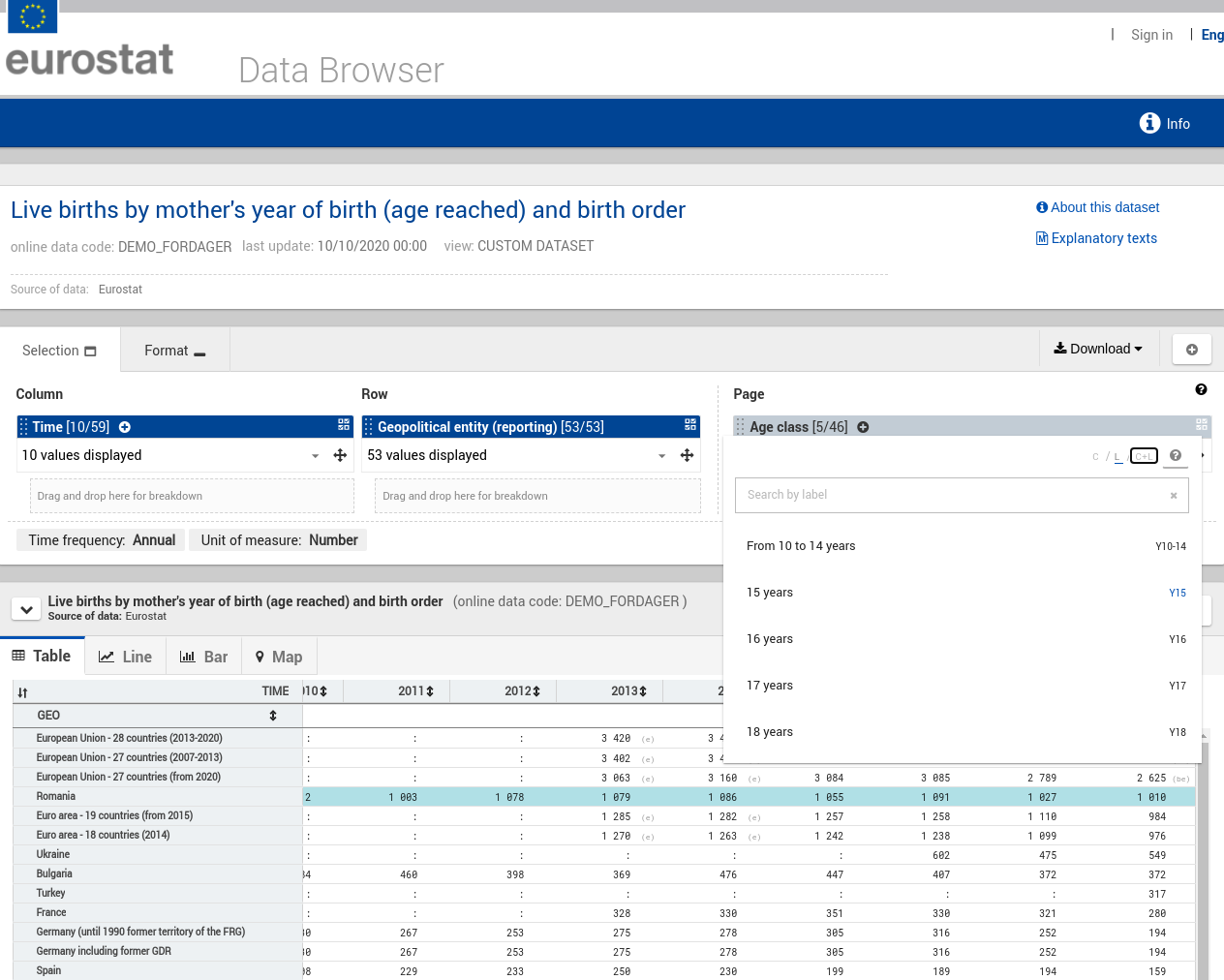Viewport: 1224px width, 980px height.
Task: Switch label display to L mode
Action: click(x=1117, y=456)
